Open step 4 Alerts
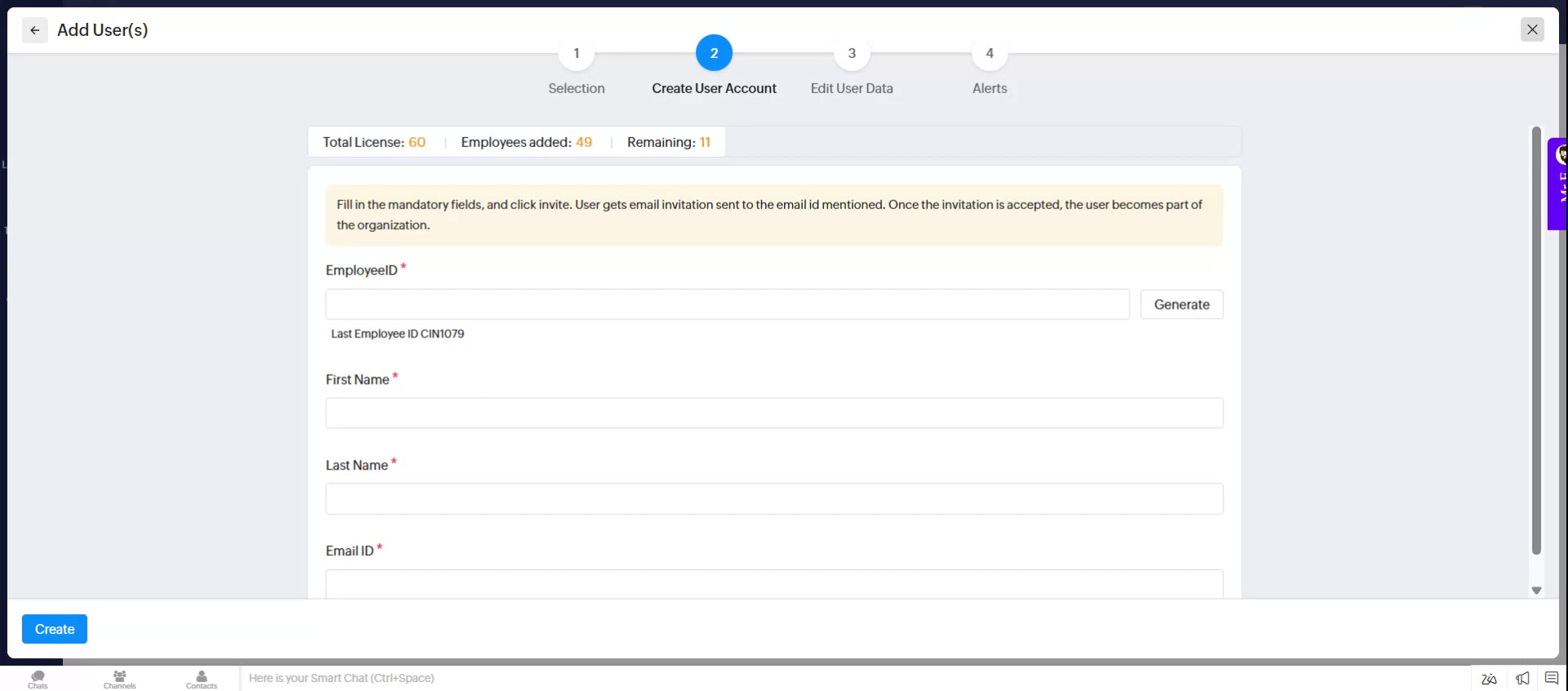Viewport: 1568px width, 691px height. 990,53
